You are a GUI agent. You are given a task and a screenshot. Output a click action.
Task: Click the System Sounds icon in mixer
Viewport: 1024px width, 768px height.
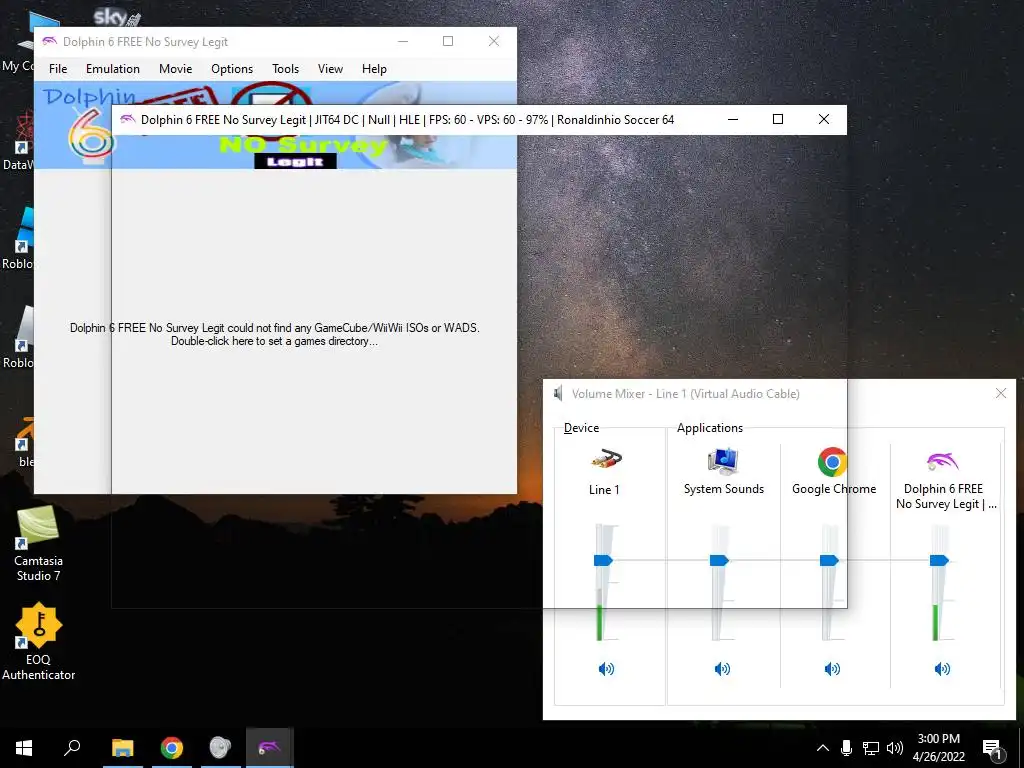click(x=723, y=460)
